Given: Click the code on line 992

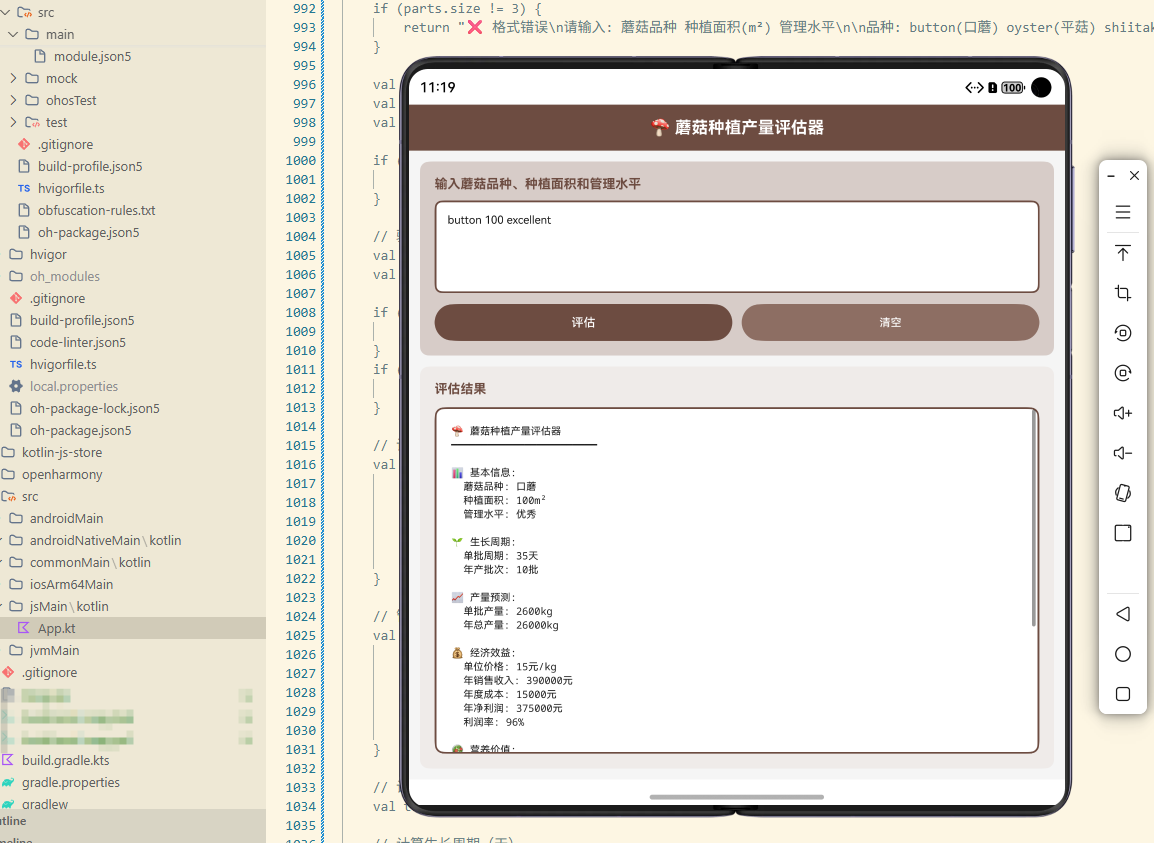Looking at the screenshot, I should [x=457, y=9].
